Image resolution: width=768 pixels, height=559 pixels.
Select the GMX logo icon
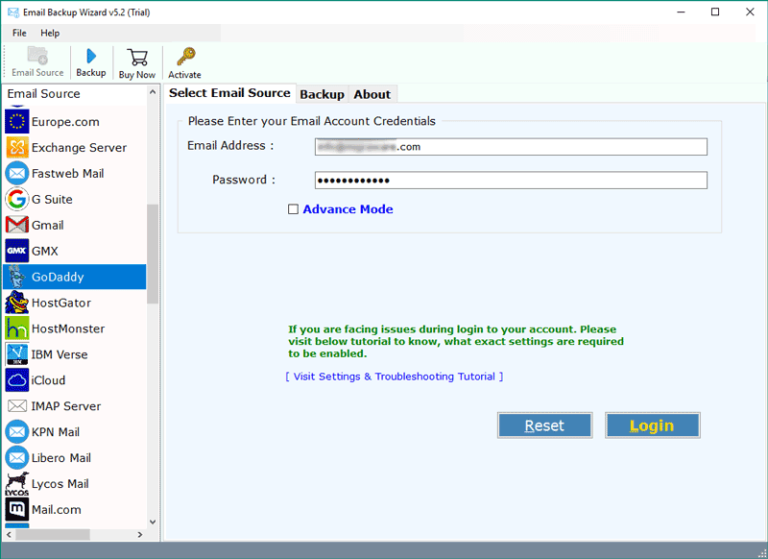[x=17, y=251]
